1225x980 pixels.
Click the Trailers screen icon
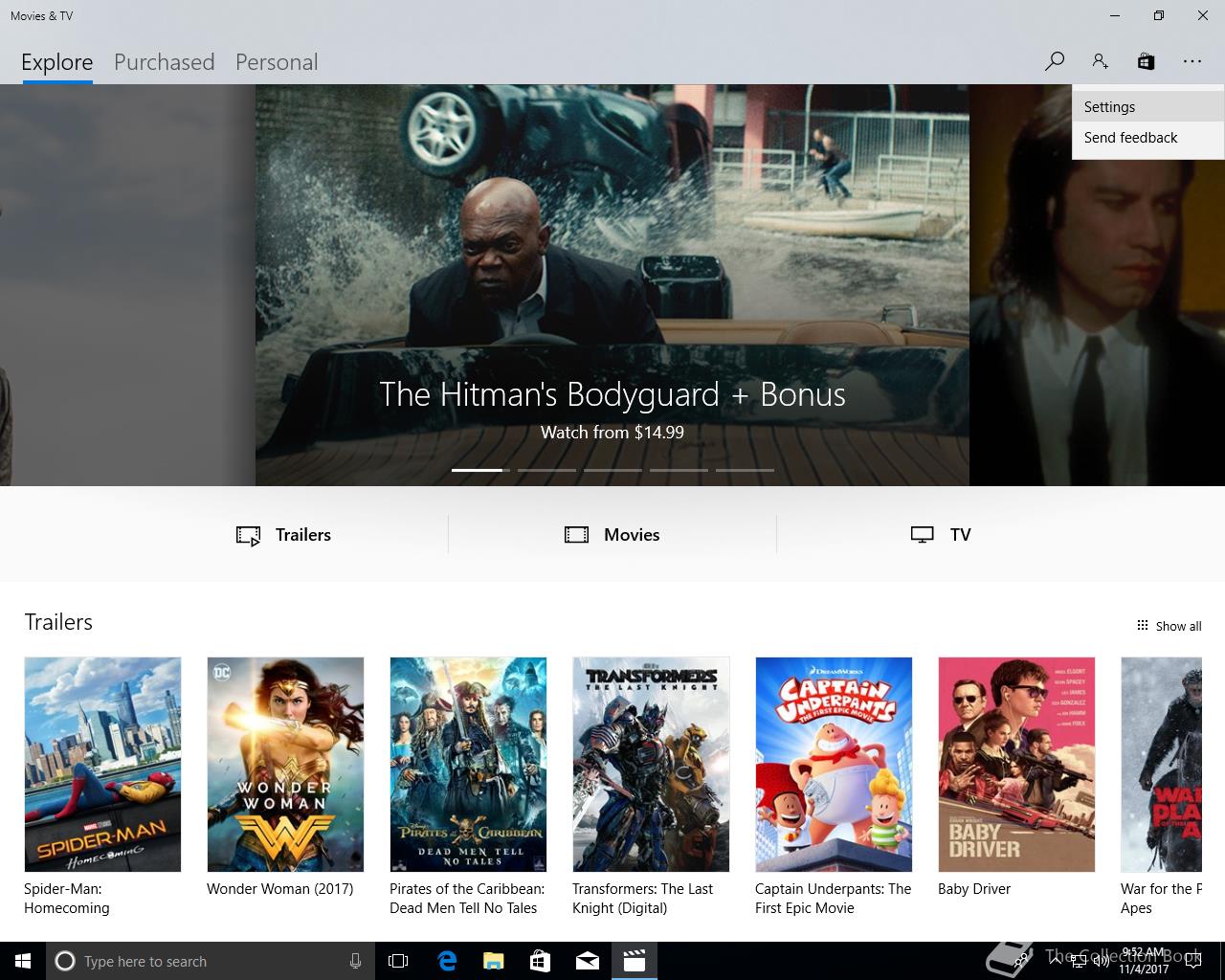point(248,536)
